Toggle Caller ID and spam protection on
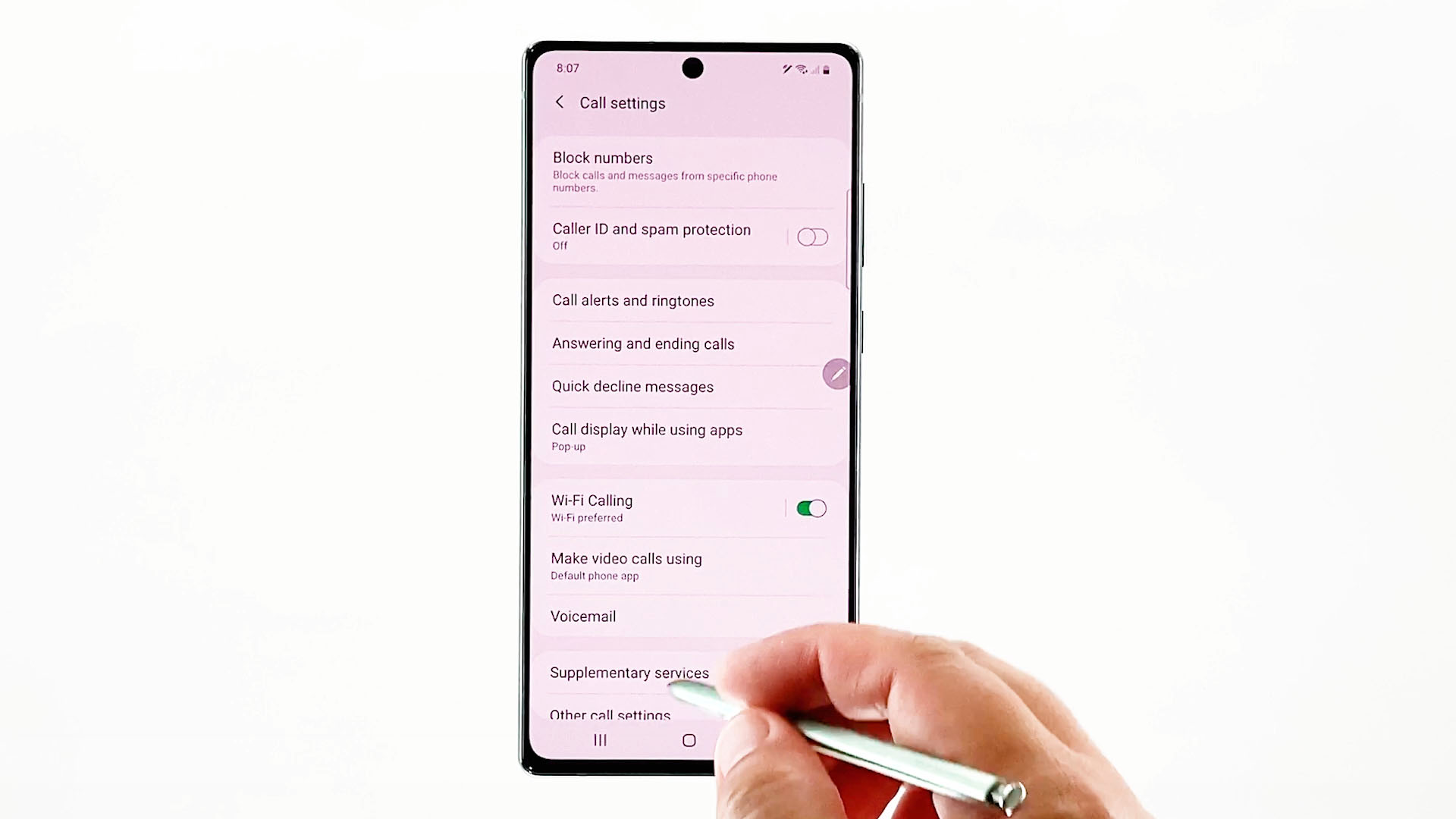 [811, 237]
